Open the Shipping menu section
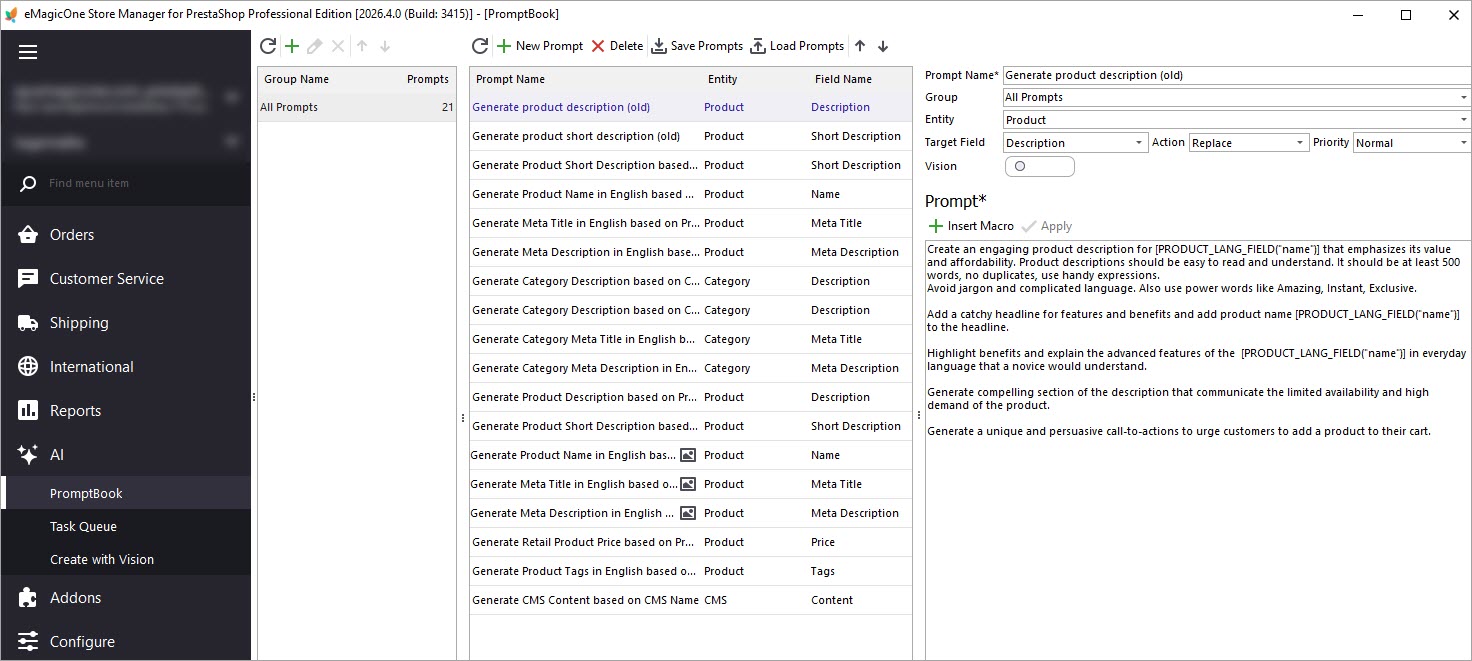Screen dimensions: 1472x661 126,323
